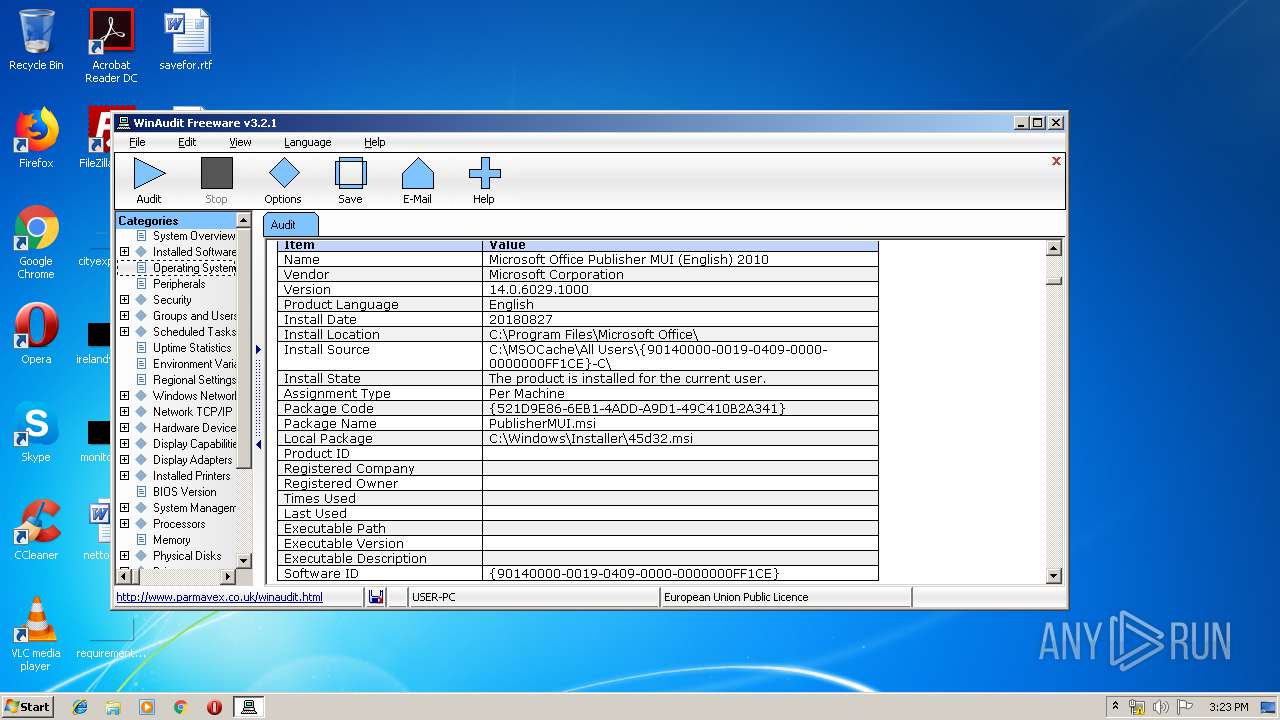Open the Language menu
Image resolution: width=1280 pixels, height=720 pixels.
point(307,142)
